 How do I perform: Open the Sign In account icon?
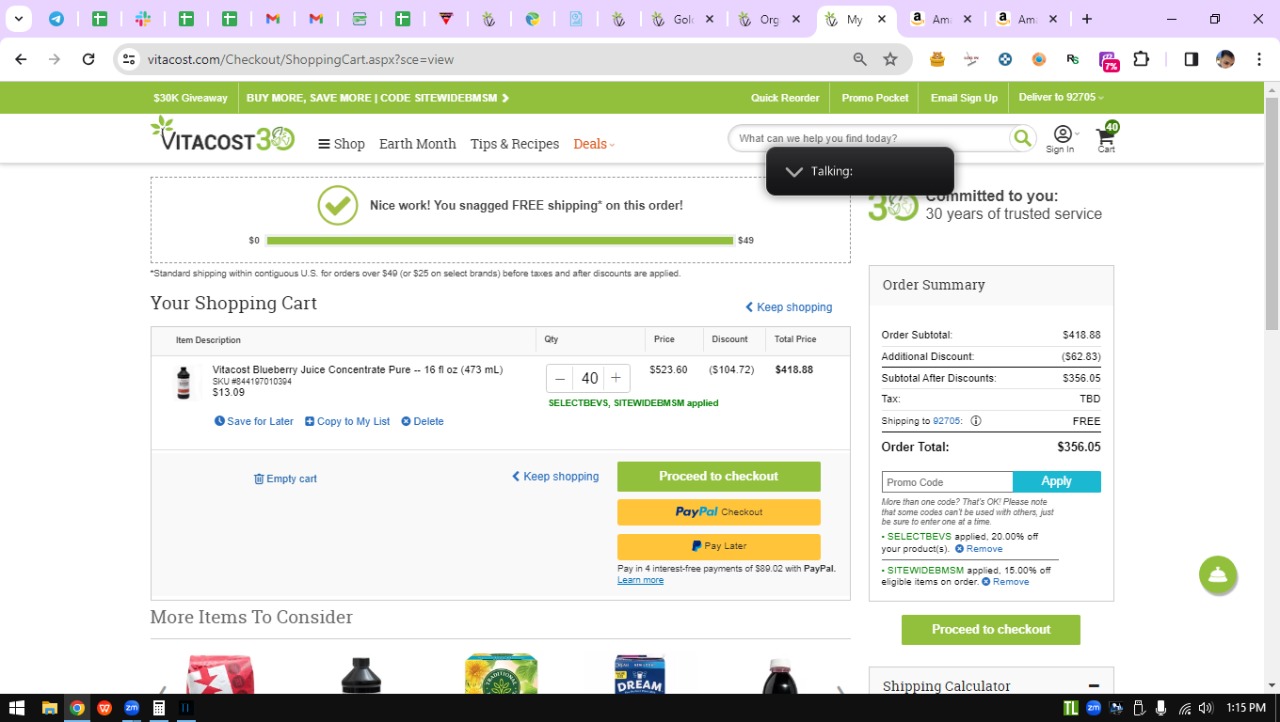click(x=1061, y=139)
